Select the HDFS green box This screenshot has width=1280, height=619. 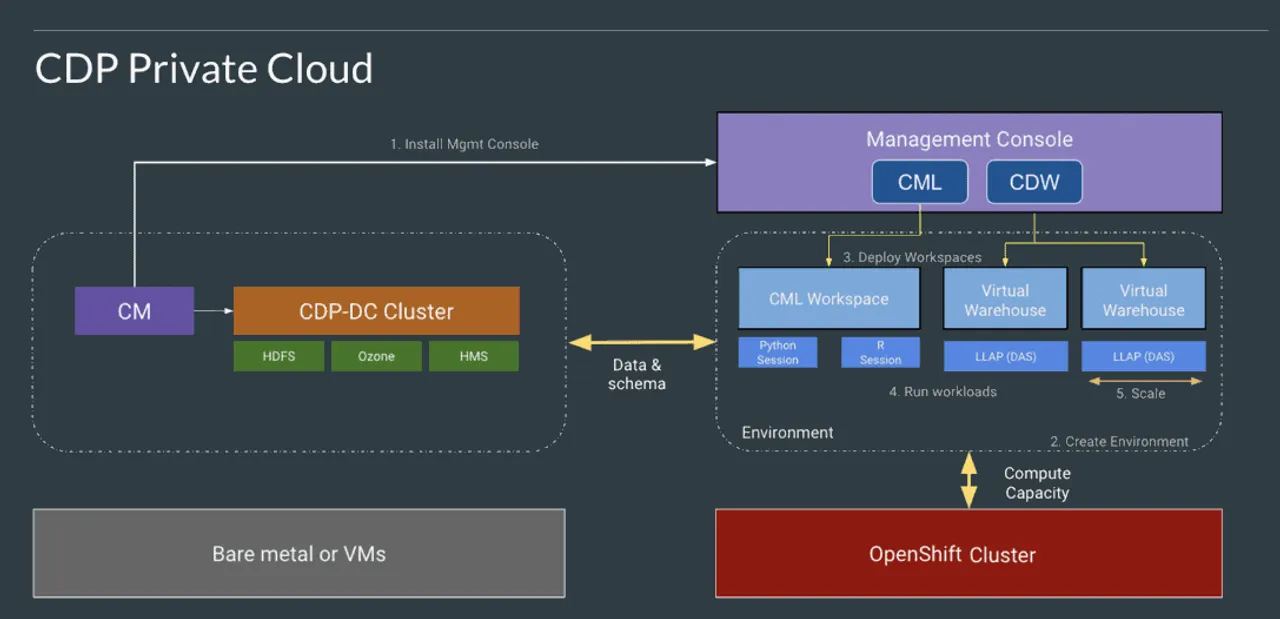point(278,356)
